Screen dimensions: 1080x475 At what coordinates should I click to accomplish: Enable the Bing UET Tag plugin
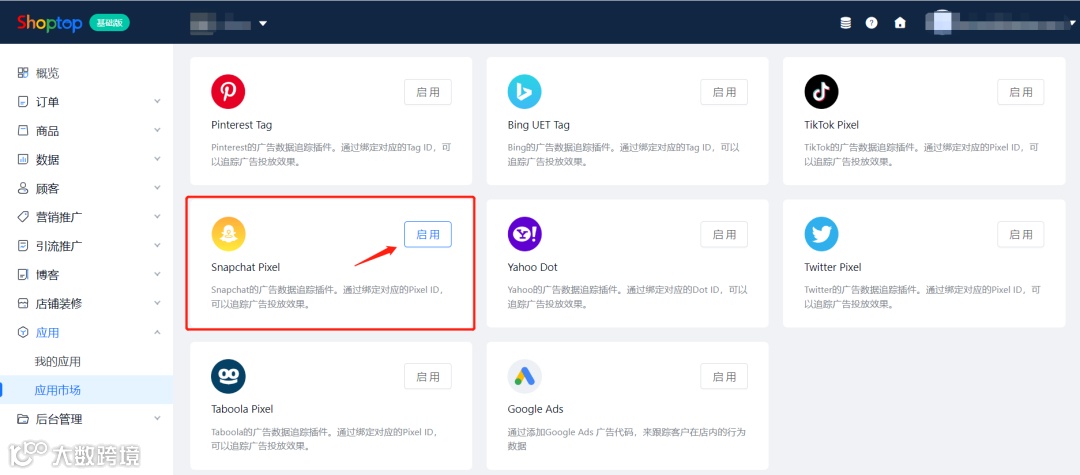click(724, 92)
